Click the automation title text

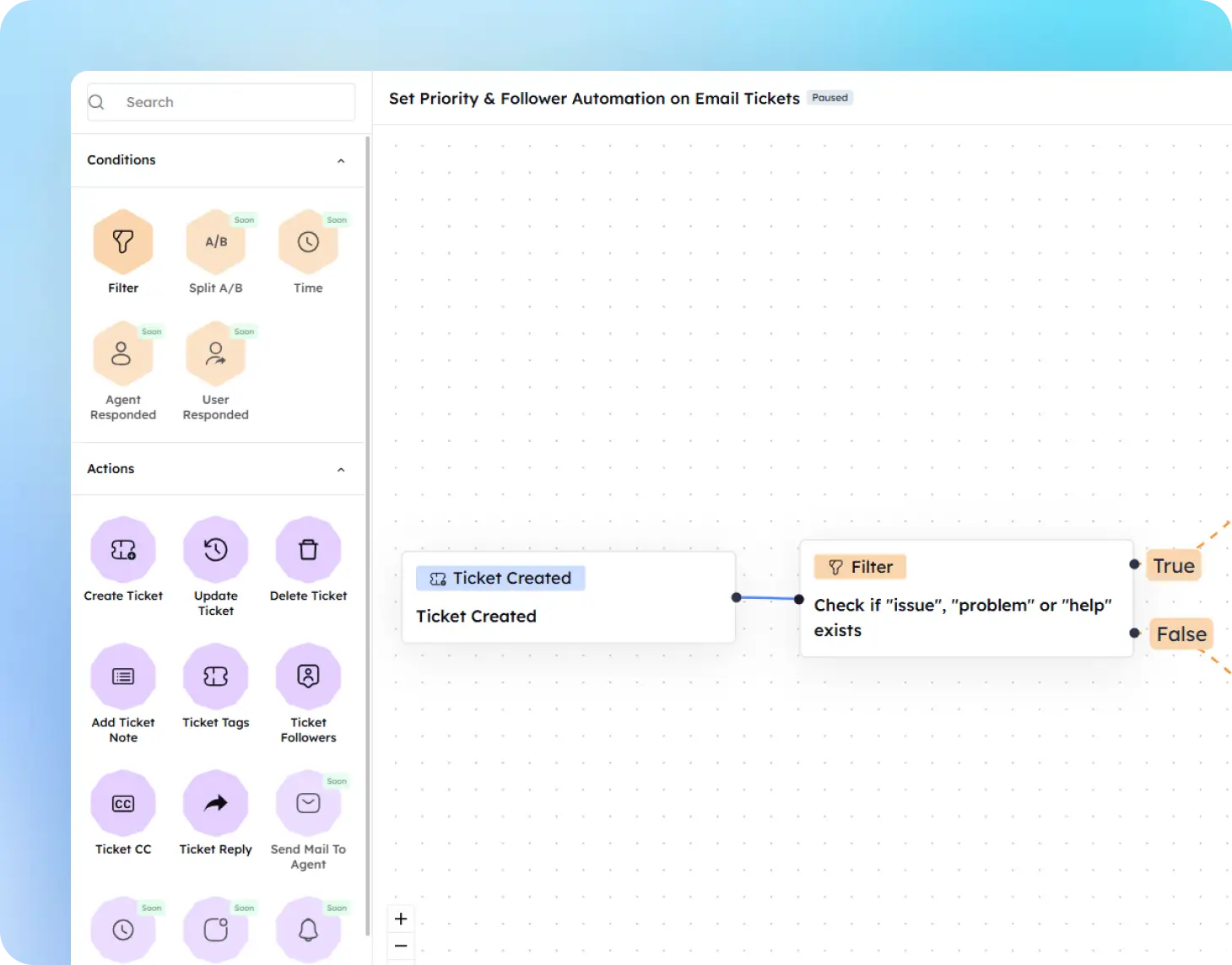(x=594, y=99)
